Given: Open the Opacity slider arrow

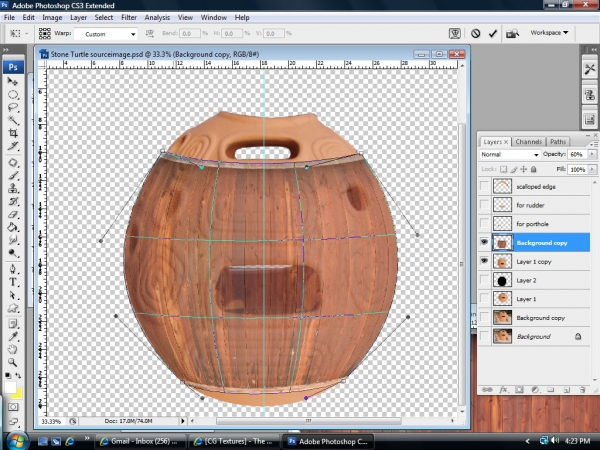Looking at the screenshot, I should pyautogui.click(x=592, y=154).
